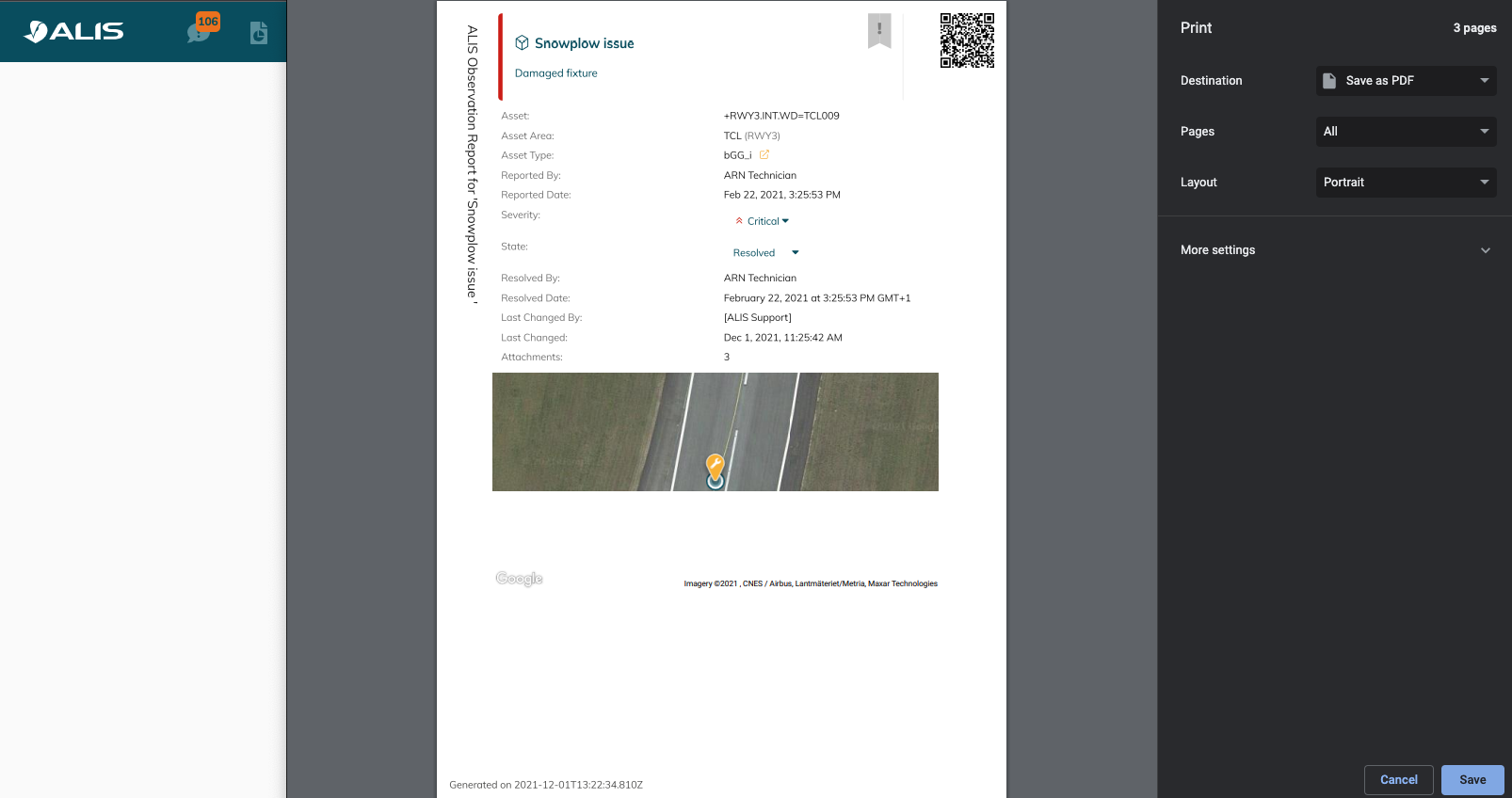Open observations speech bubble icon with 106 badge
The height and width of the screenshot is (798, 1512).
[x=198, y=33]
